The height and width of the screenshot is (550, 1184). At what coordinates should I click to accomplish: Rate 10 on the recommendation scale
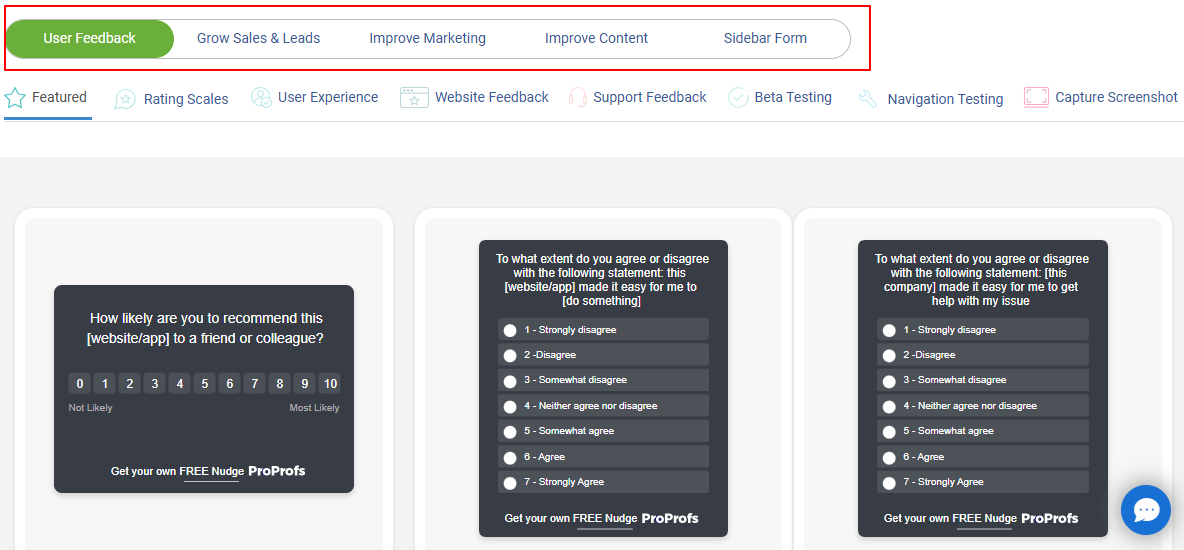pyautogui.click(x=329, y=383)
